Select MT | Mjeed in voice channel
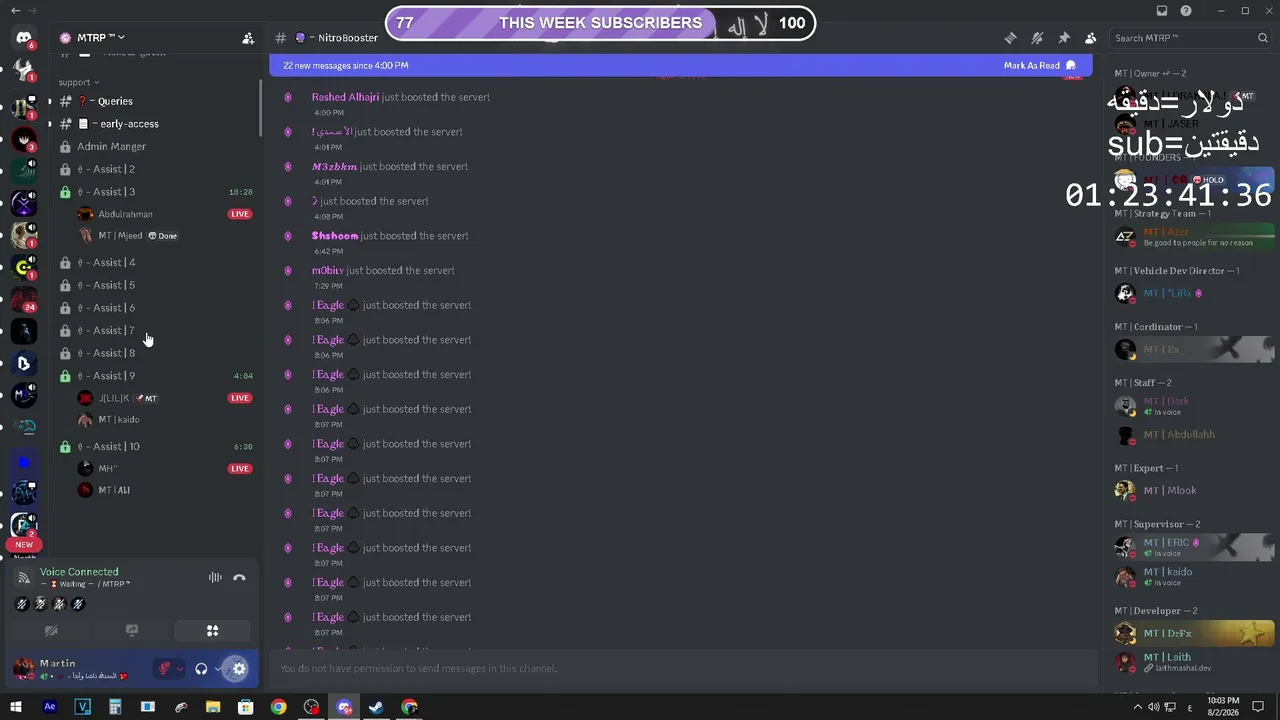 pos(164,236)
